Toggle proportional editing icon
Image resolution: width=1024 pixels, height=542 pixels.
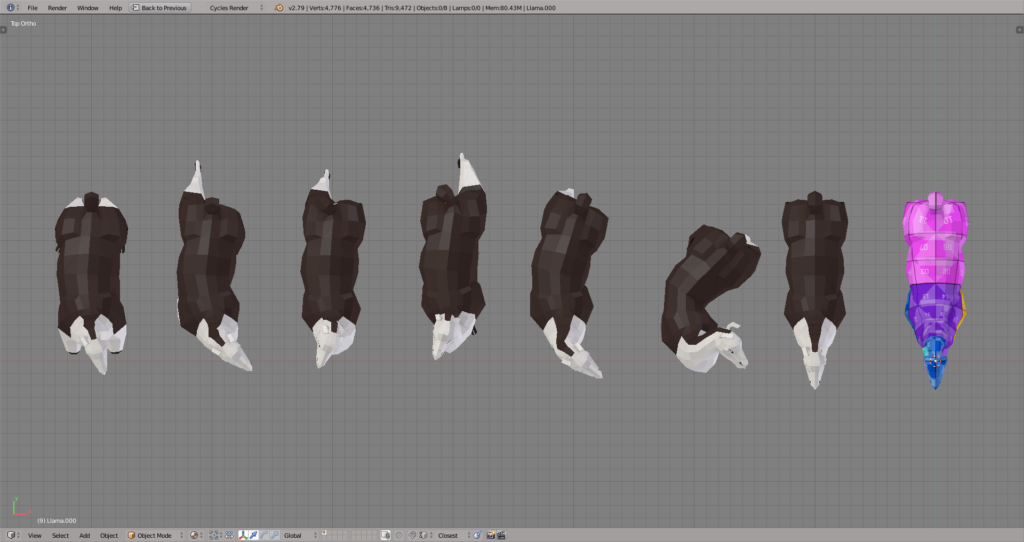[x=398, y=535]
